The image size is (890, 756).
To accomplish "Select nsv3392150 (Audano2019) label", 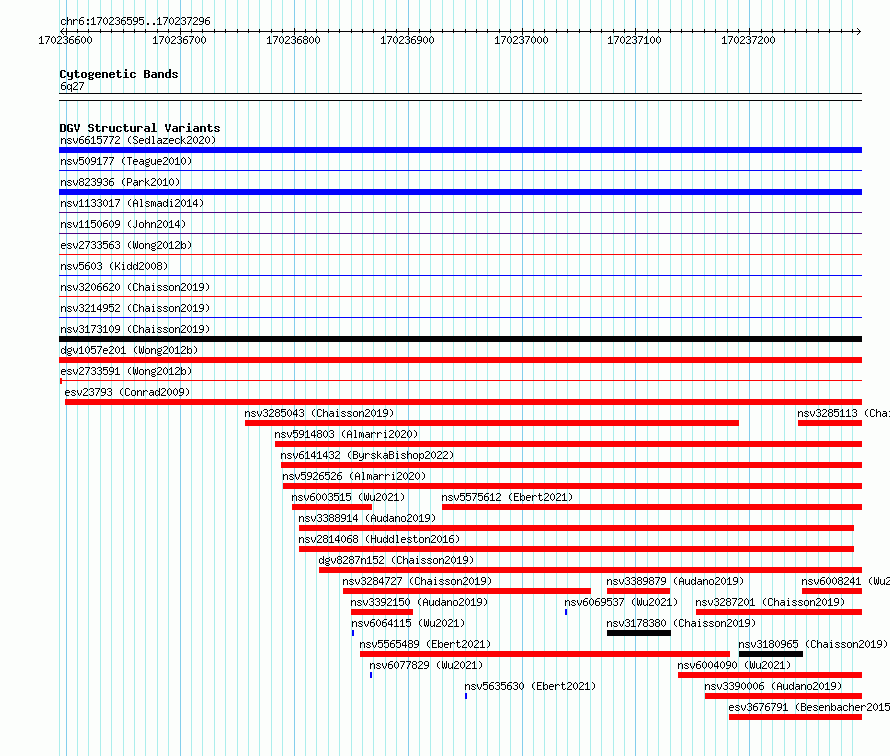I will [419, 602].
